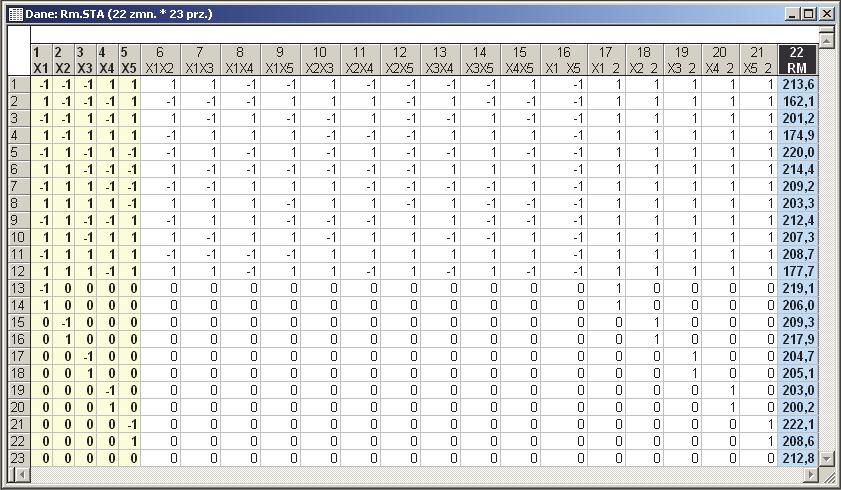Select column header 3 X3

85,60
